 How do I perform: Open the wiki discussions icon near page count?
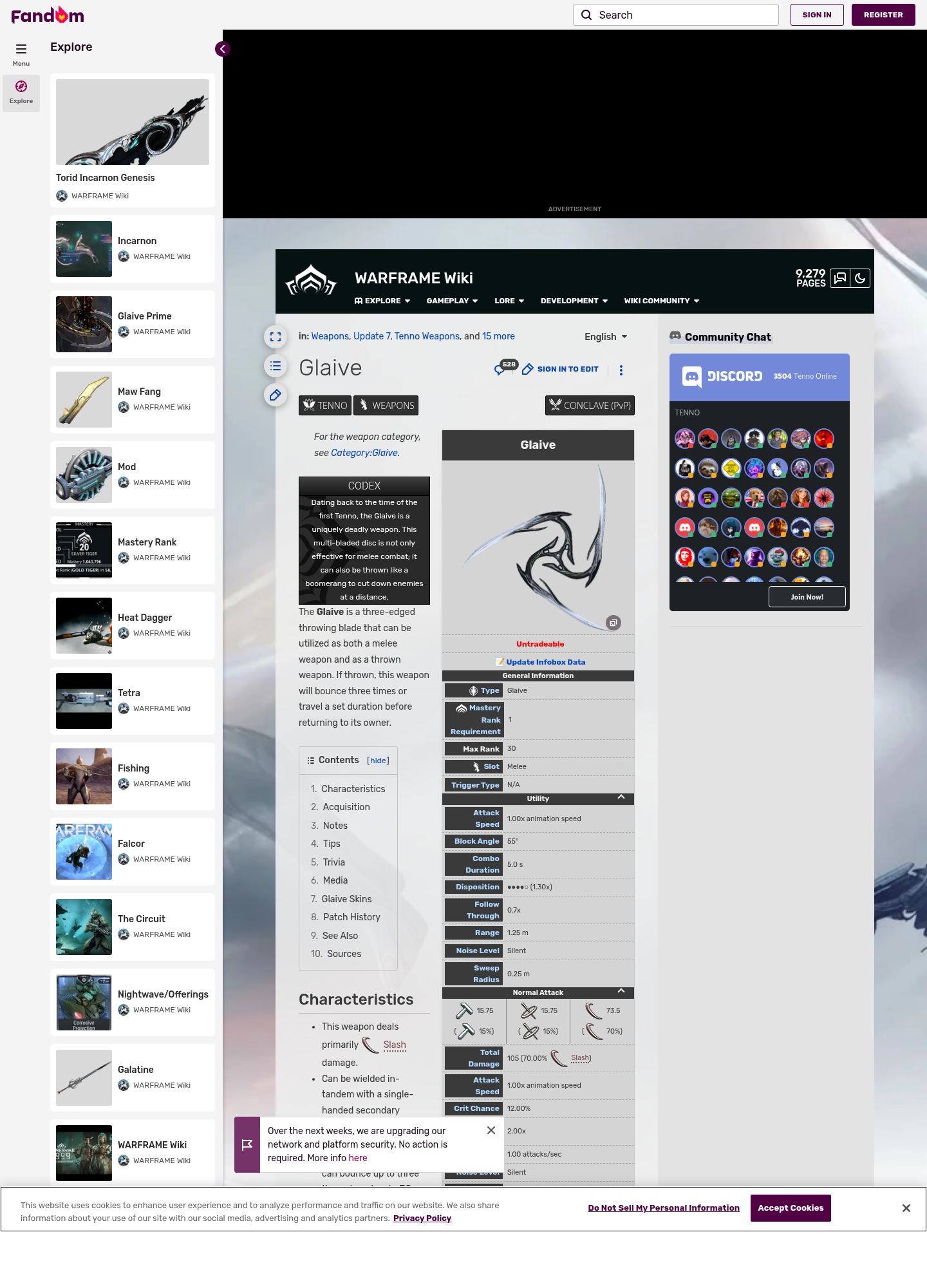(840, 278)
